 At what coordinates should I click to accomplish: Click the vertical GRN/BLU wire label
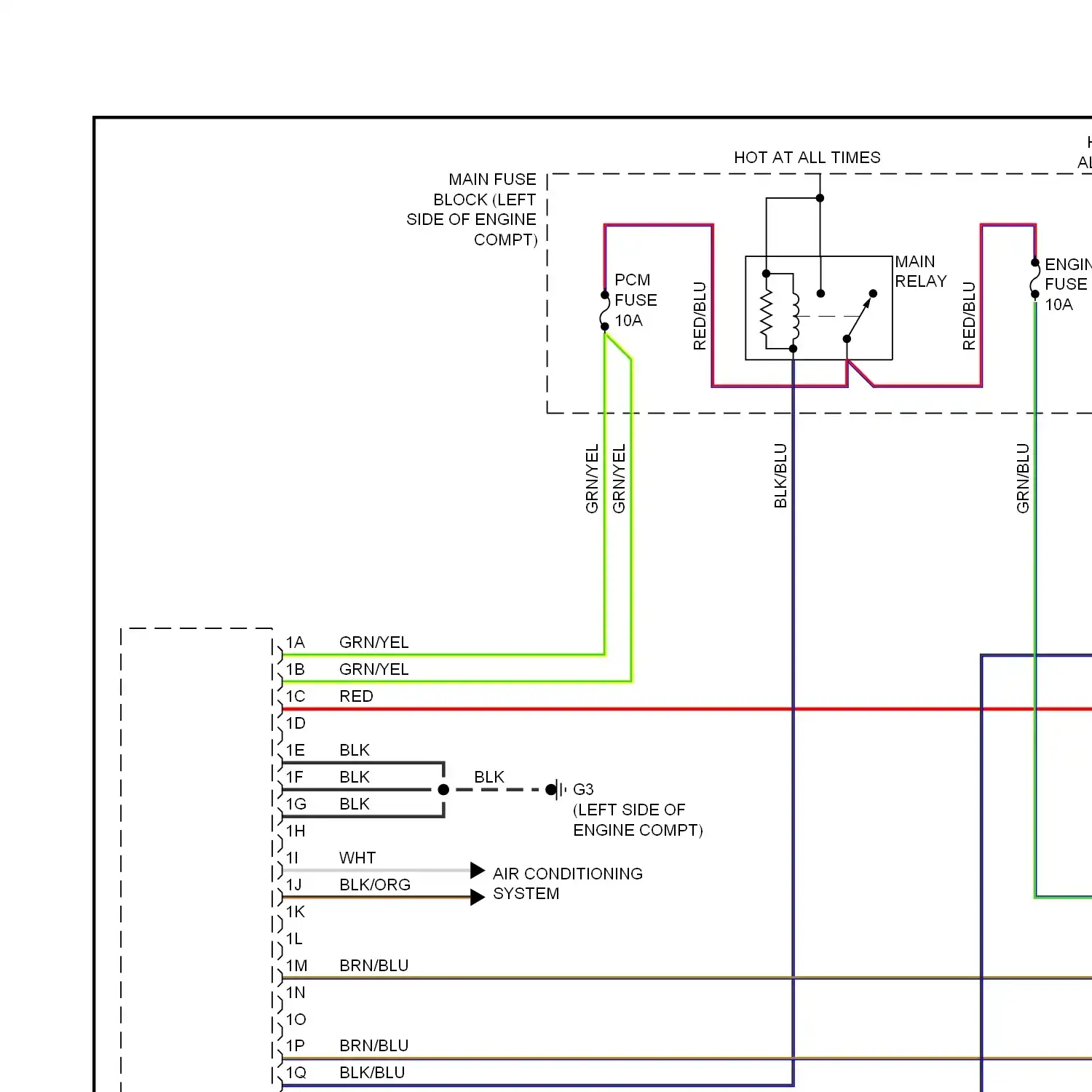click(x=1023, y=478)
